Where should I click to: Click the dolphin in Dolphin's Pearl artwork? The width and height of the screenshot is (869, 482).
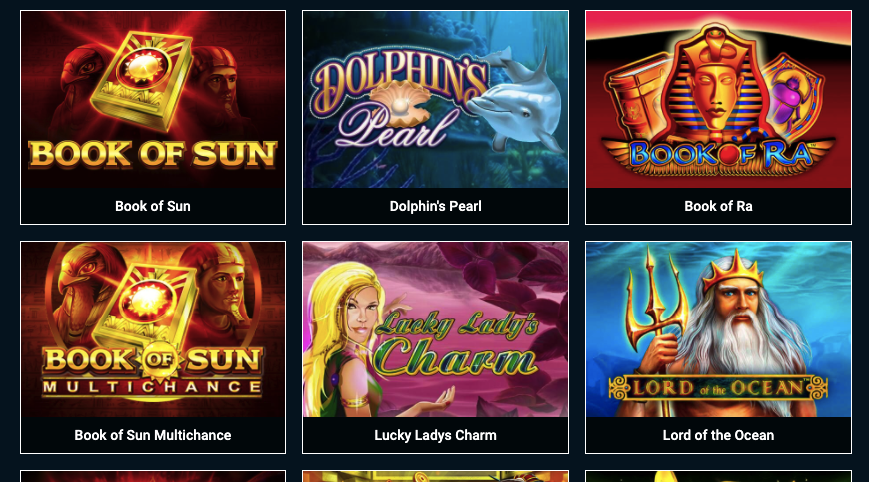tap(515, 100)
